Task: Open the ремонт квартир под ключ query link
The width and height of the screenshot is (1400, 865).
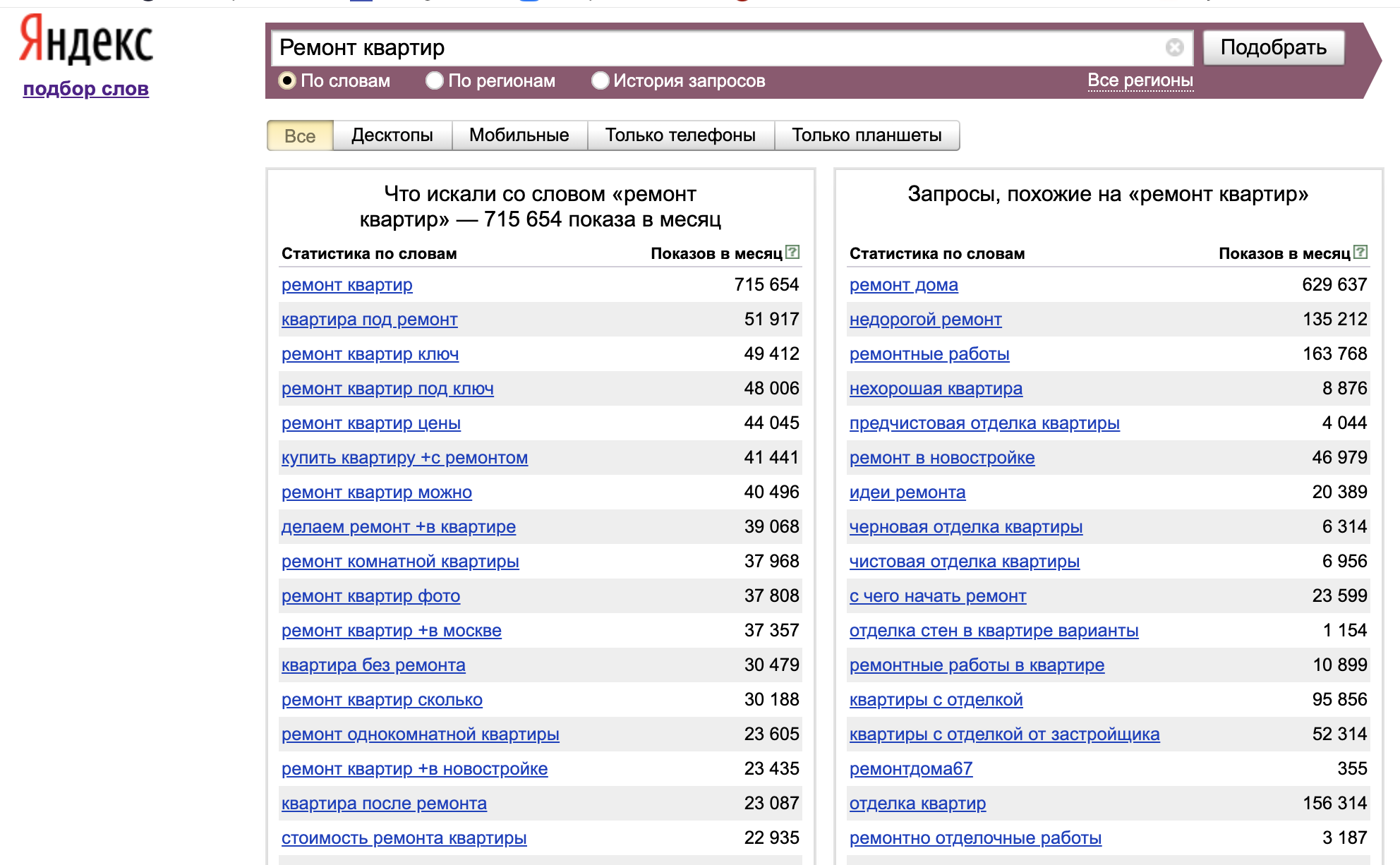Action: [x=387, y=389]
